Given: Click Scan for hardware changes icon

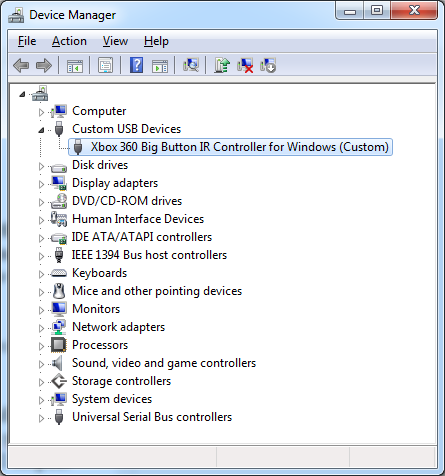Looking at the screenshot, I should pyautogui.click(x=191, y=65).
